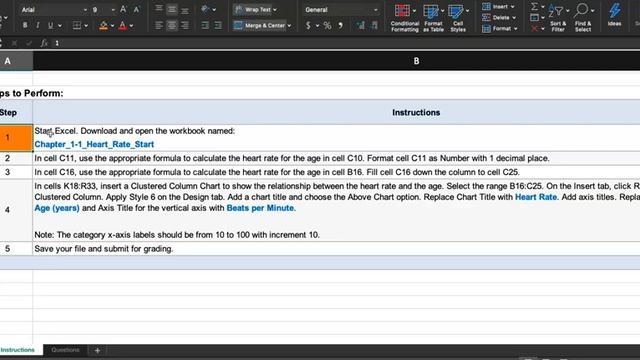
Task: Open the cells Format menu
Action: (x=500, y=29)
